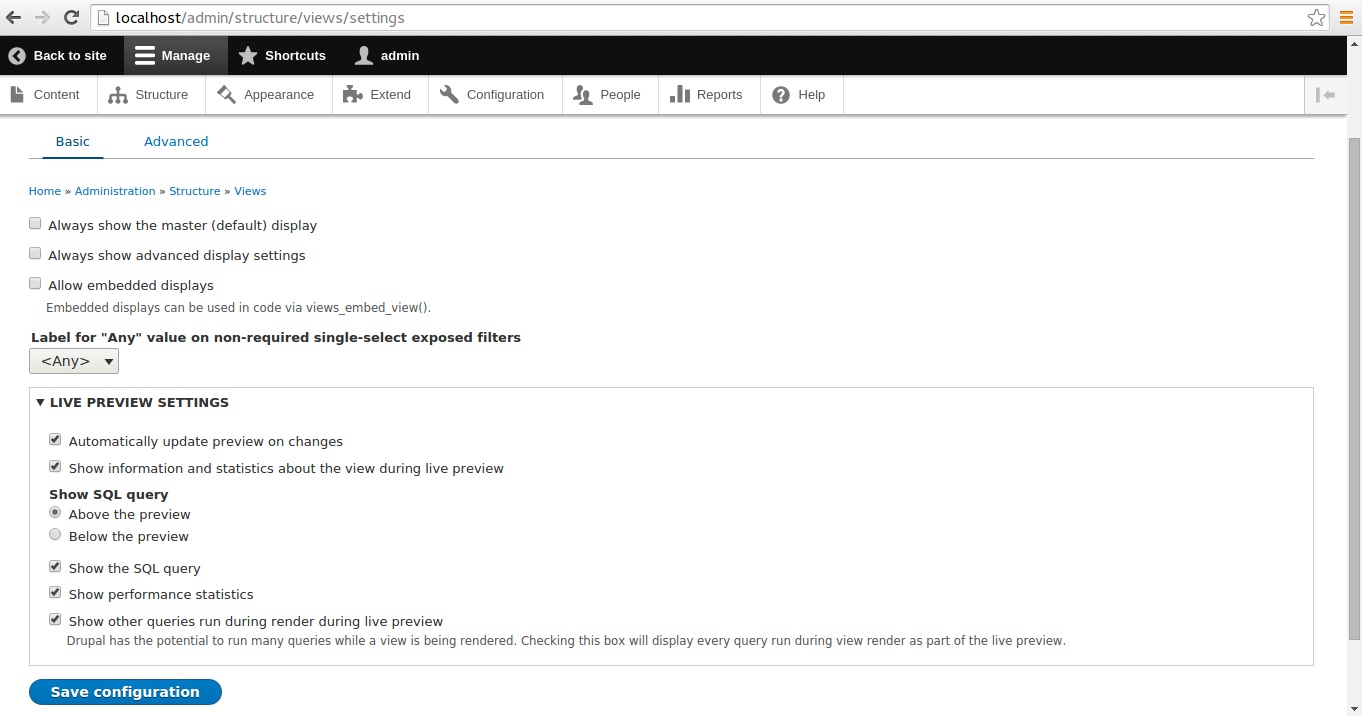Click the Save configuration button

(x=125, y=692)
